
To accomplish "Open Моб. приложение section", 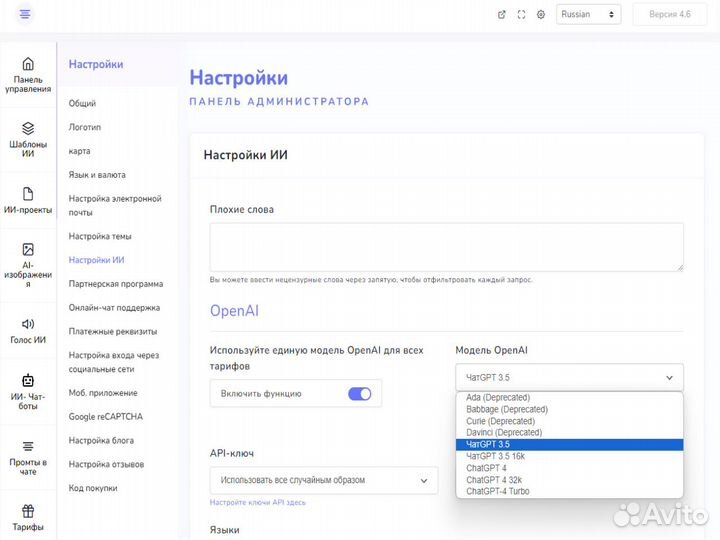I will coord(103,393).
